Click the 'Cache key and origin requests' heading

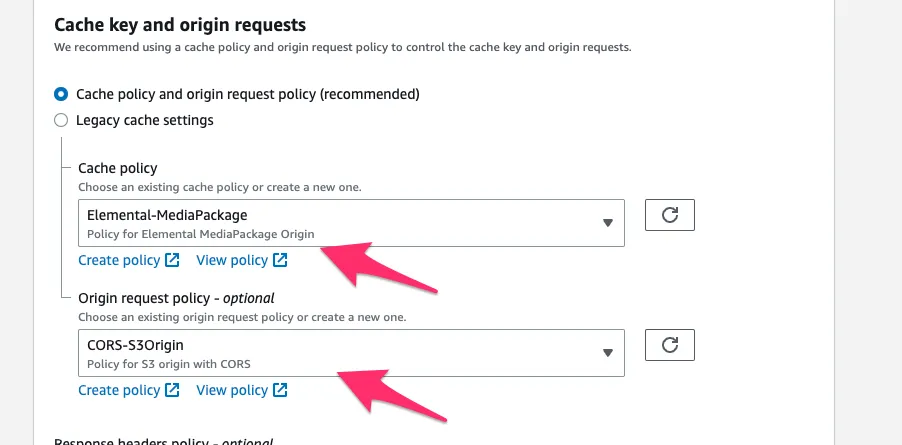coord(180,24)
